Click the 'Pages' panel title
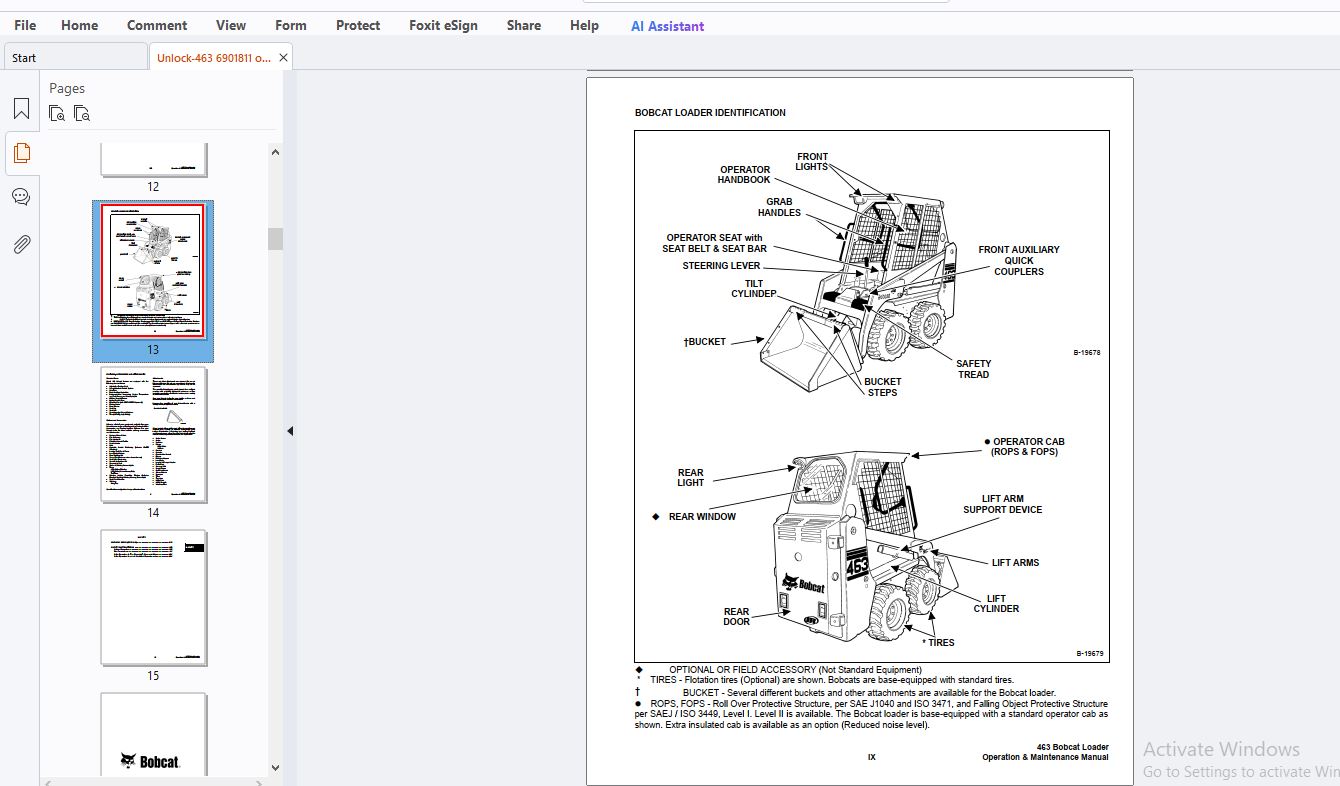This screenshot has height=786, width=1340. [67, 88]
